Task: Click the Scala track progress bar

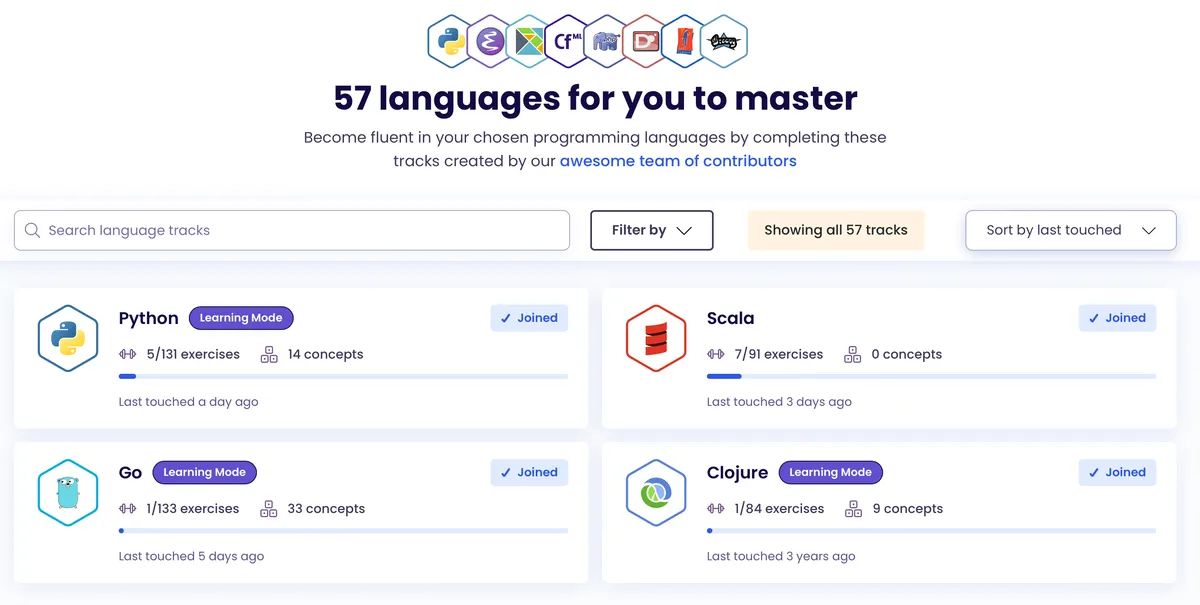Action: 931,376
